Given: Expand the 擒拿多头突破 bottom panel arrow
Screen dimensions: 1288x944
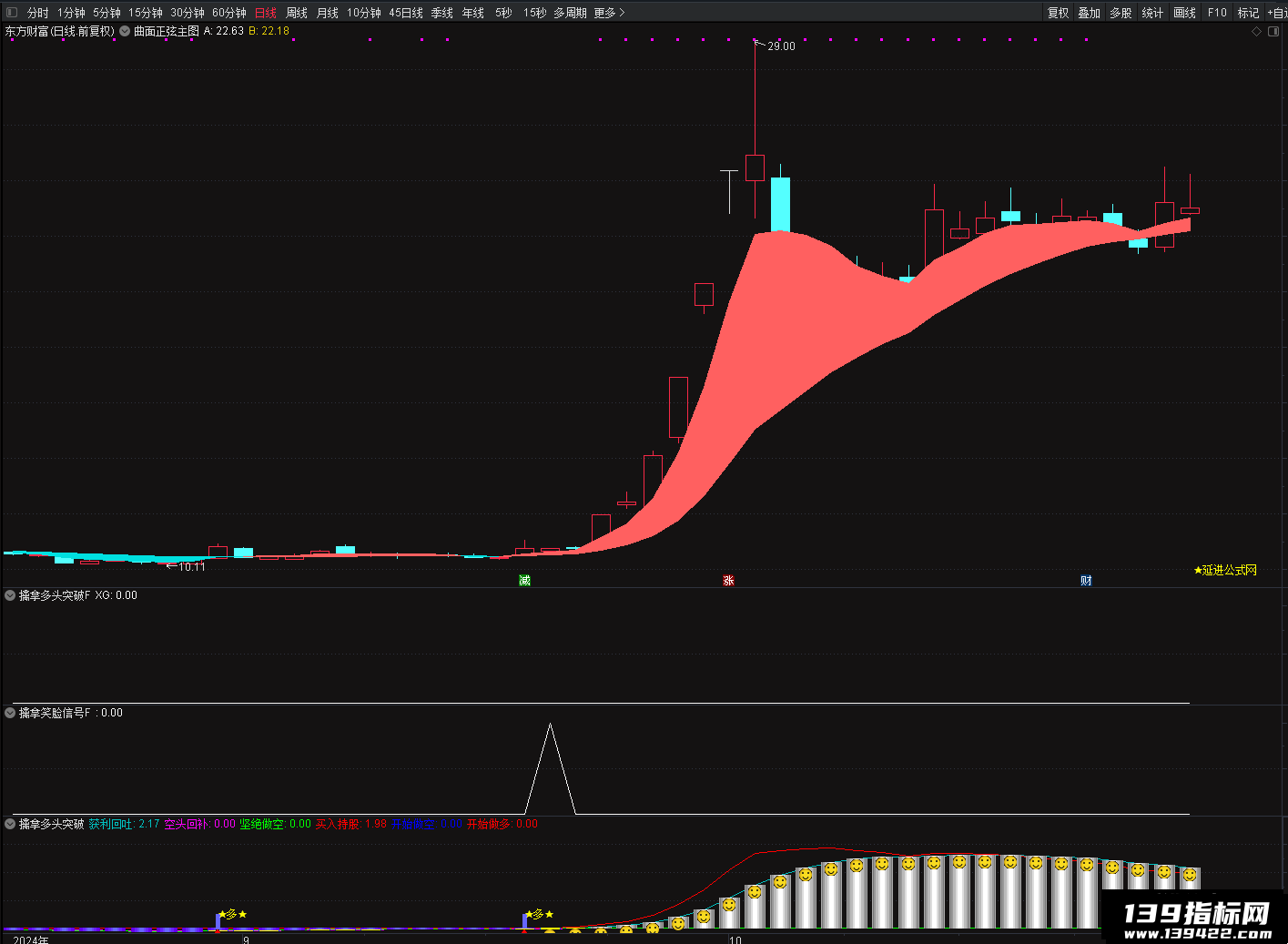Looking at the screenshot, I should coord(10,824).
